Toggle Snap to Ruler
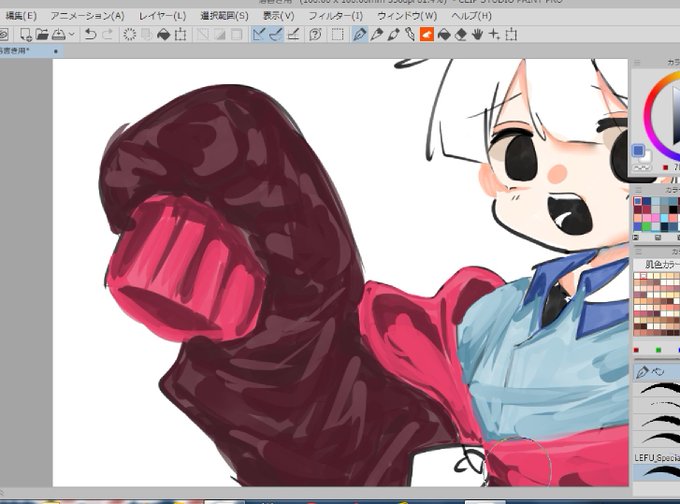 click(x=259, y=34)
